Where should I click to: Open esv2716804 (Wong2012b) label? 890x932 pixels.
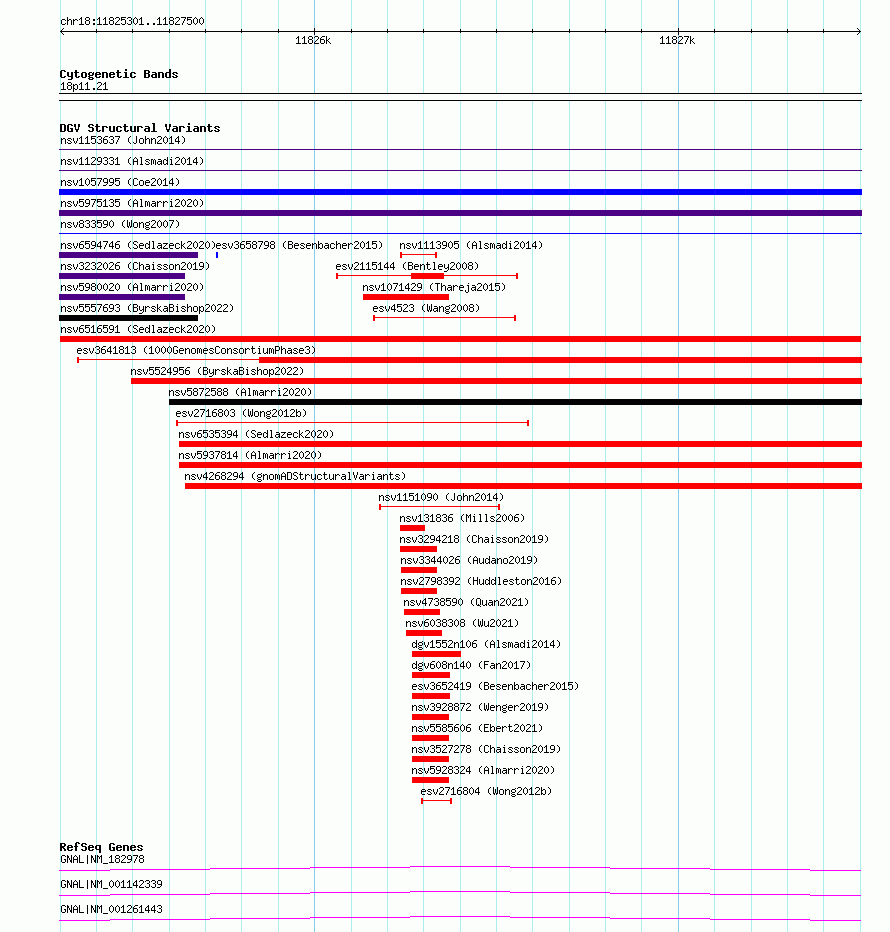tap(486, 791)
